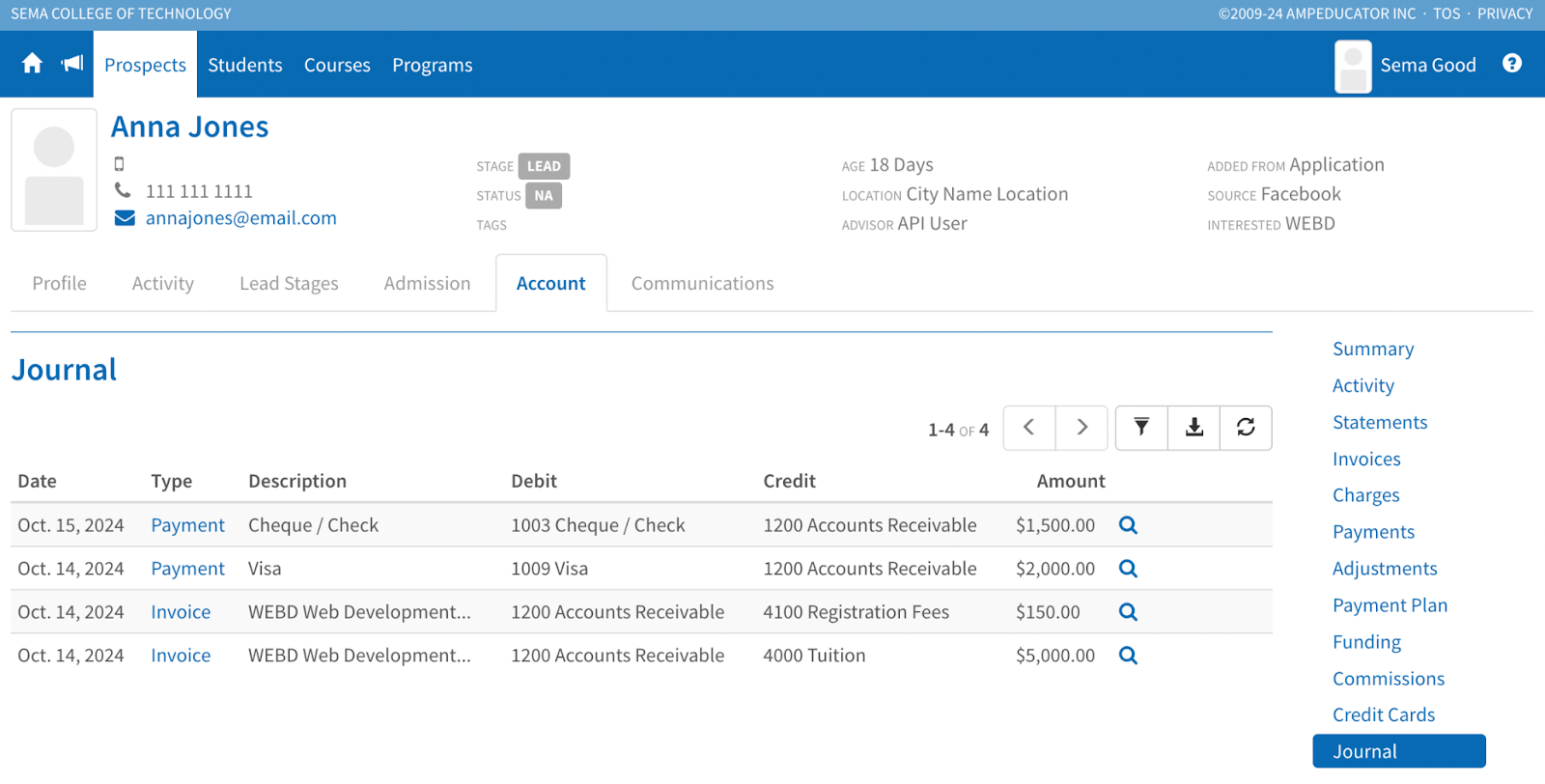Screen dimensions: 1545x784
Task: Open Summary in account sidebar
Action: click(1373, 349)
